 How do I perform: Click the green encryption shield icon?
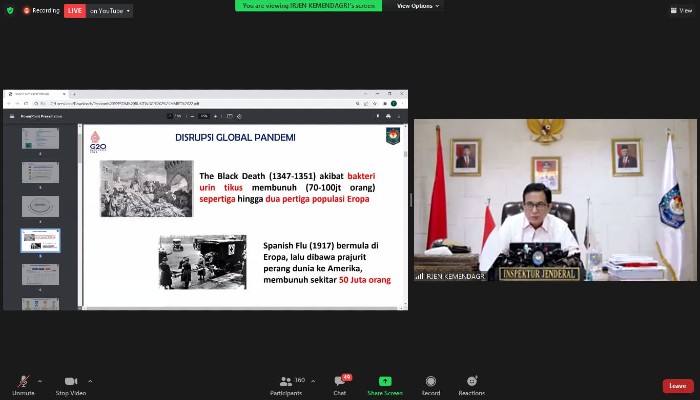(10, 10)
